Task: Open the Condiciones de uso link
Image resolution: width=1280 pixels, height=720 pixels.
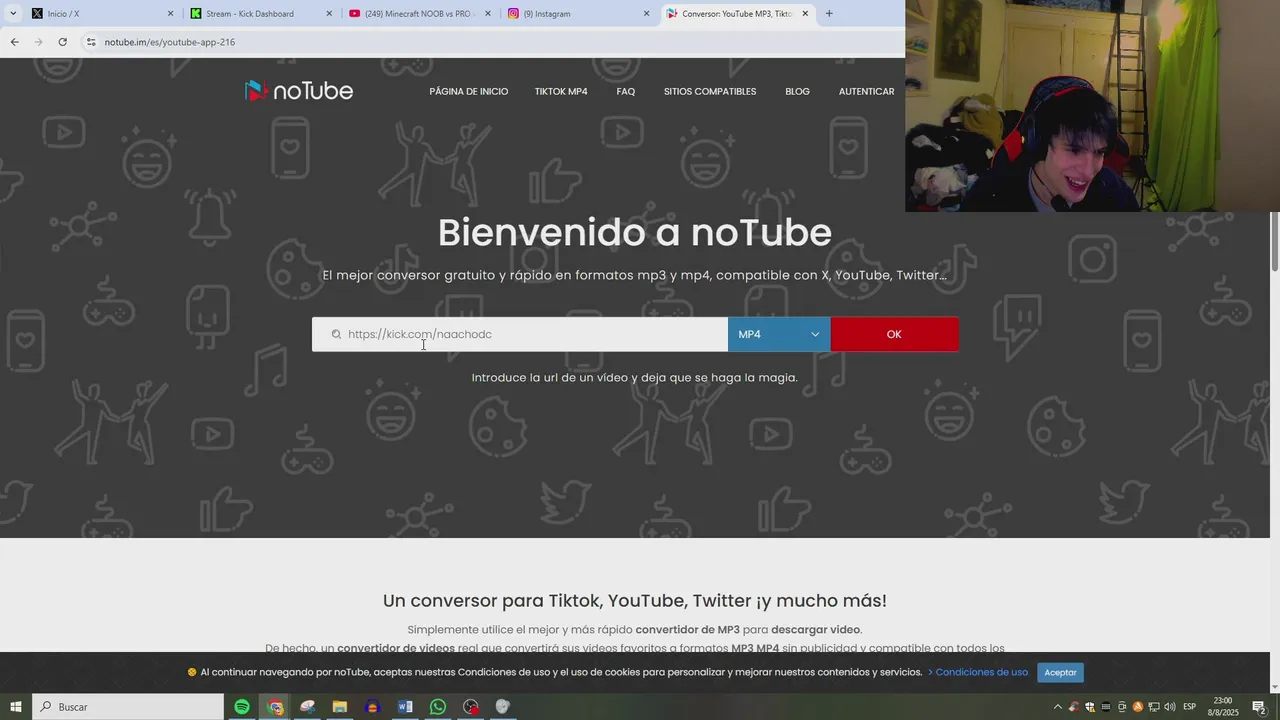Action: [981, 672]
